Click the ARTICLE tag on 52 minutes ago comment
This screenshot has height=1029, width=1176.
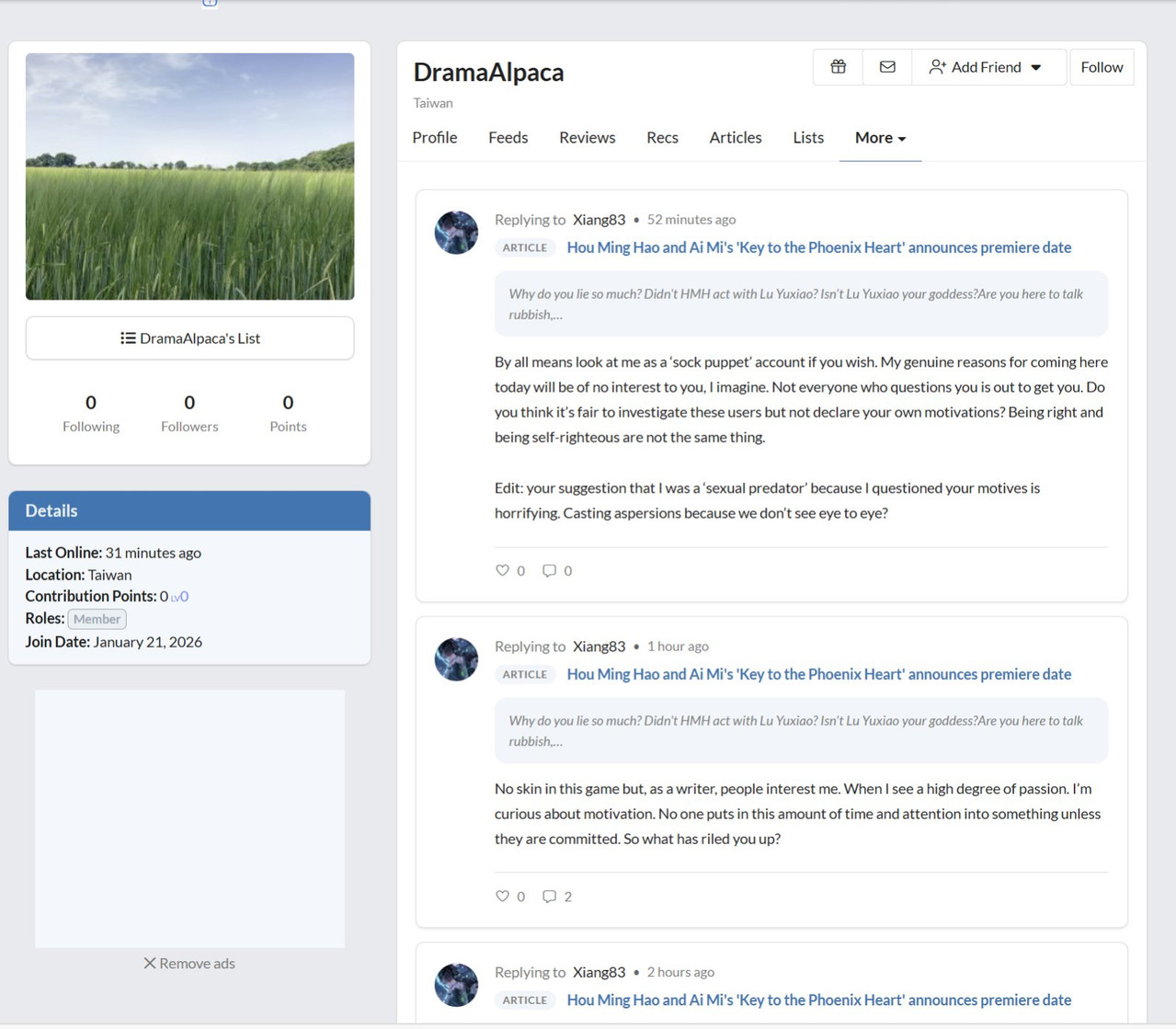point(525,247)
